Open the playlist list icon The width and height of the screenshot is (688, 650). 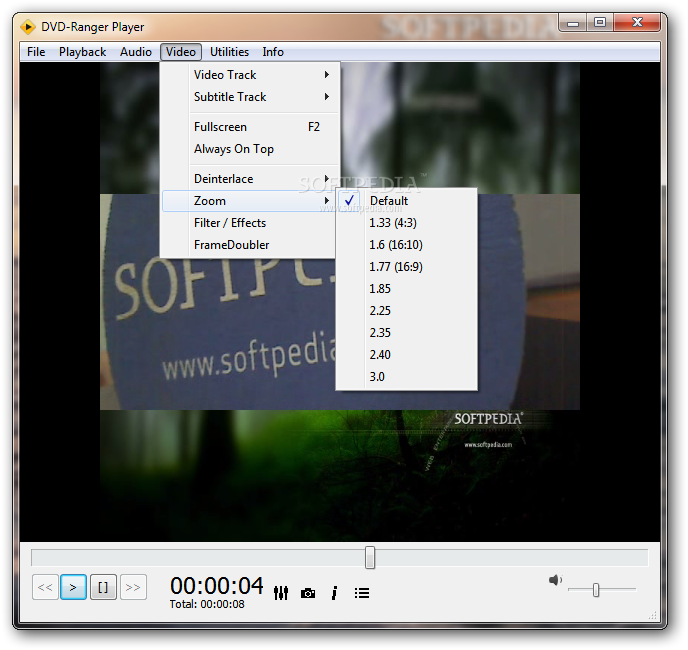point(362,593)
